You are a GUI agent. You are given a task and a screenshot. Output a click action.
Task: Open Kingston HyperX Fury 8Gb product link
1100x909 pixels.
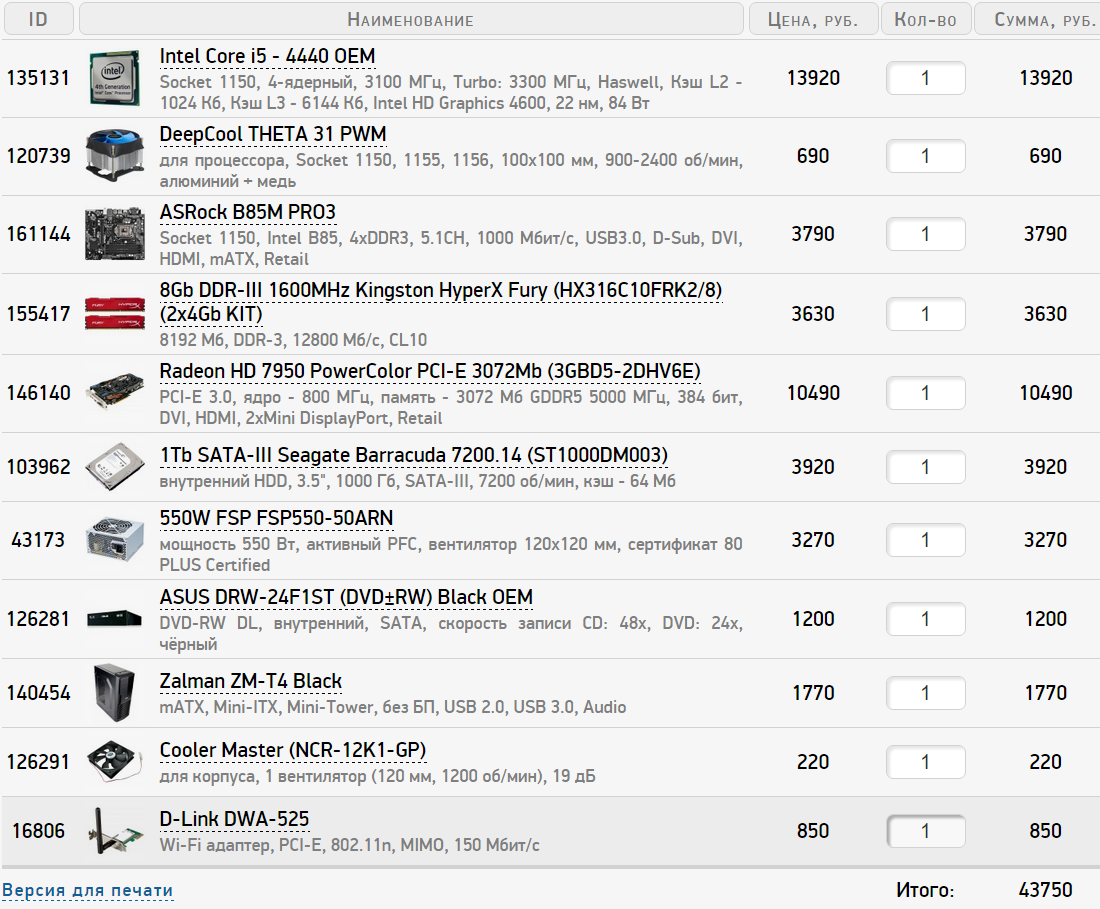tap(441, 302)
